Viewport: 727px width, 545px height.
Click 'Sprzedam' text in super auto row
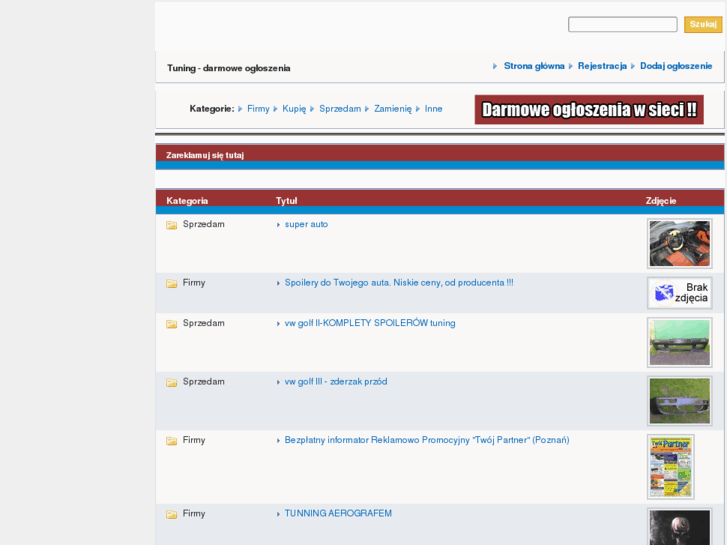(204, 224)
